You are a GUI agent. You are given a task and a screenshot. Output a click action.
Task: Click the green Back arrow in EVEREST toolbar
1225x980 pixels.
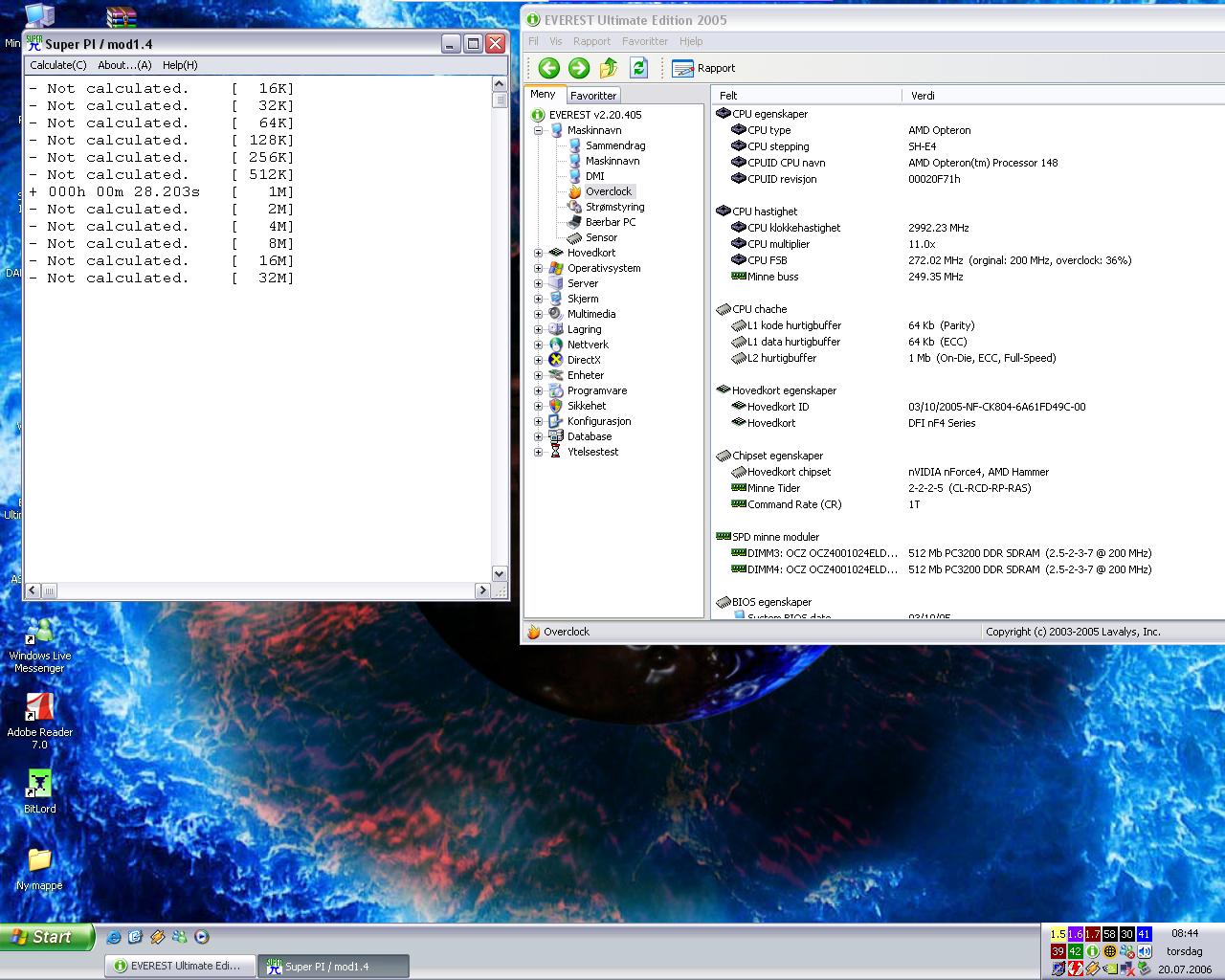(548, 68)
